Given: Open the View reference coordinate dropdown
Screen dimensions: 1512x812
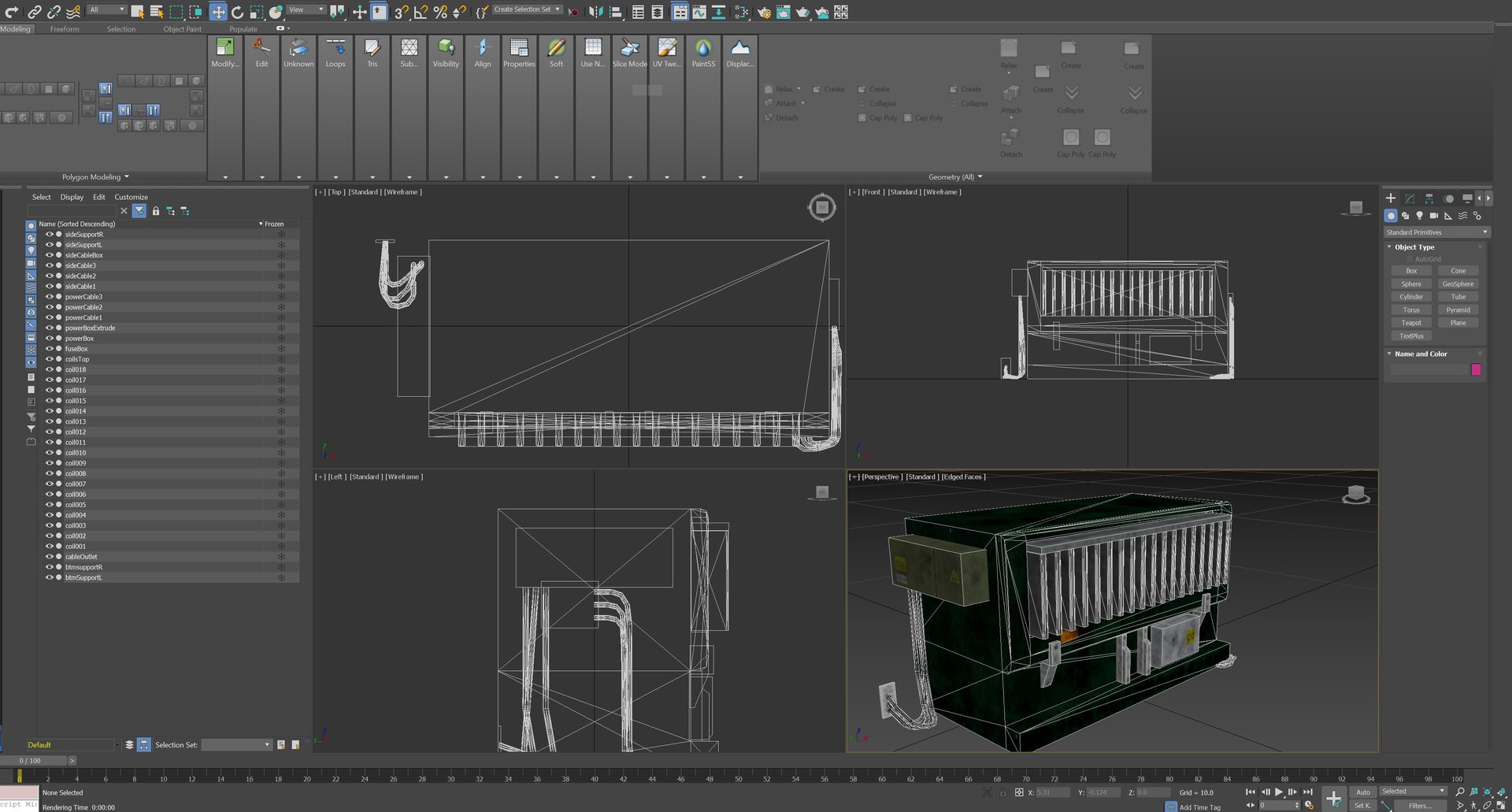Looking at the screenshot, I should pos(306,9).
